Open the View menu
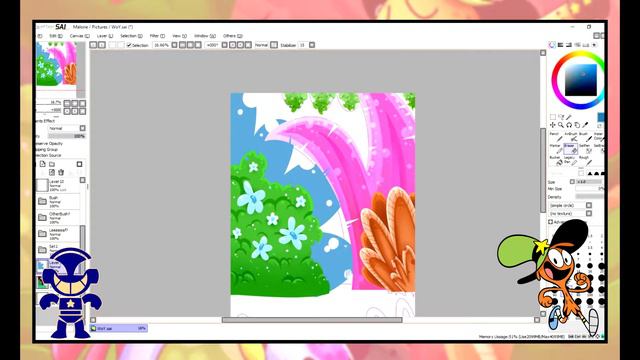This screenshot has height=360, width=640. [179, 36]
